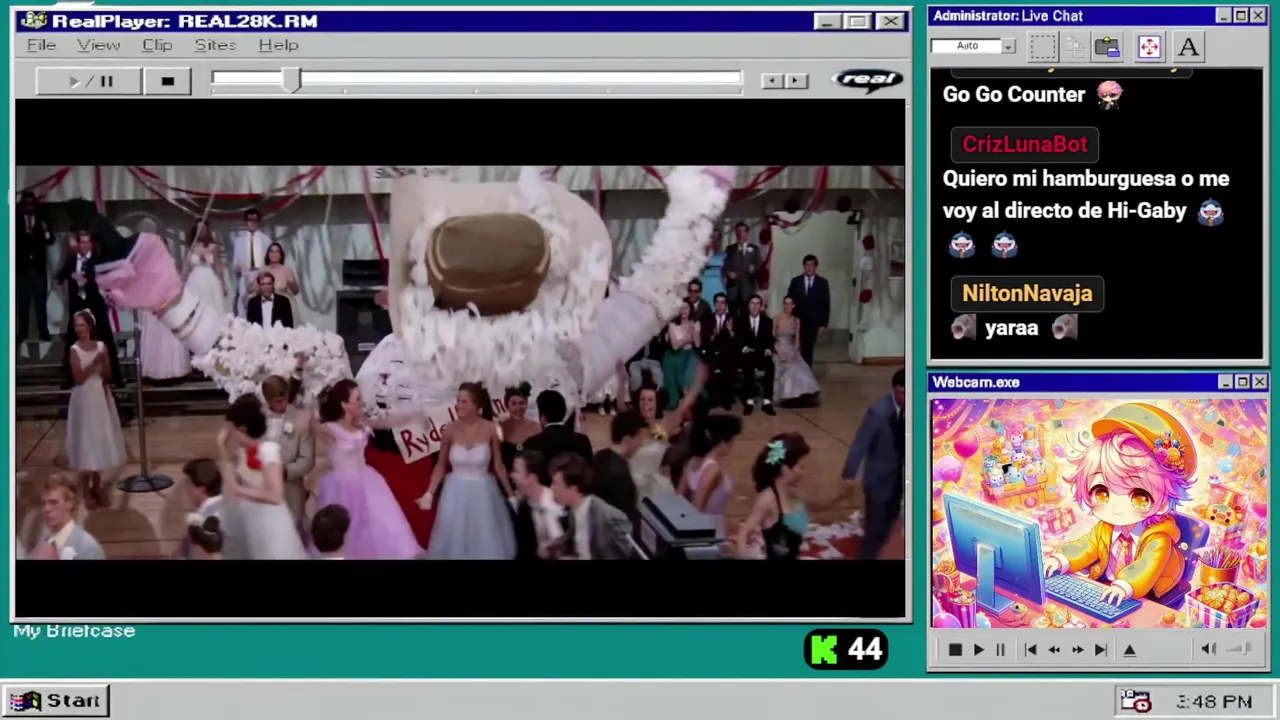Click the copy documents icon in Live Chat

pyautogui.click(x=1075, y=46)
